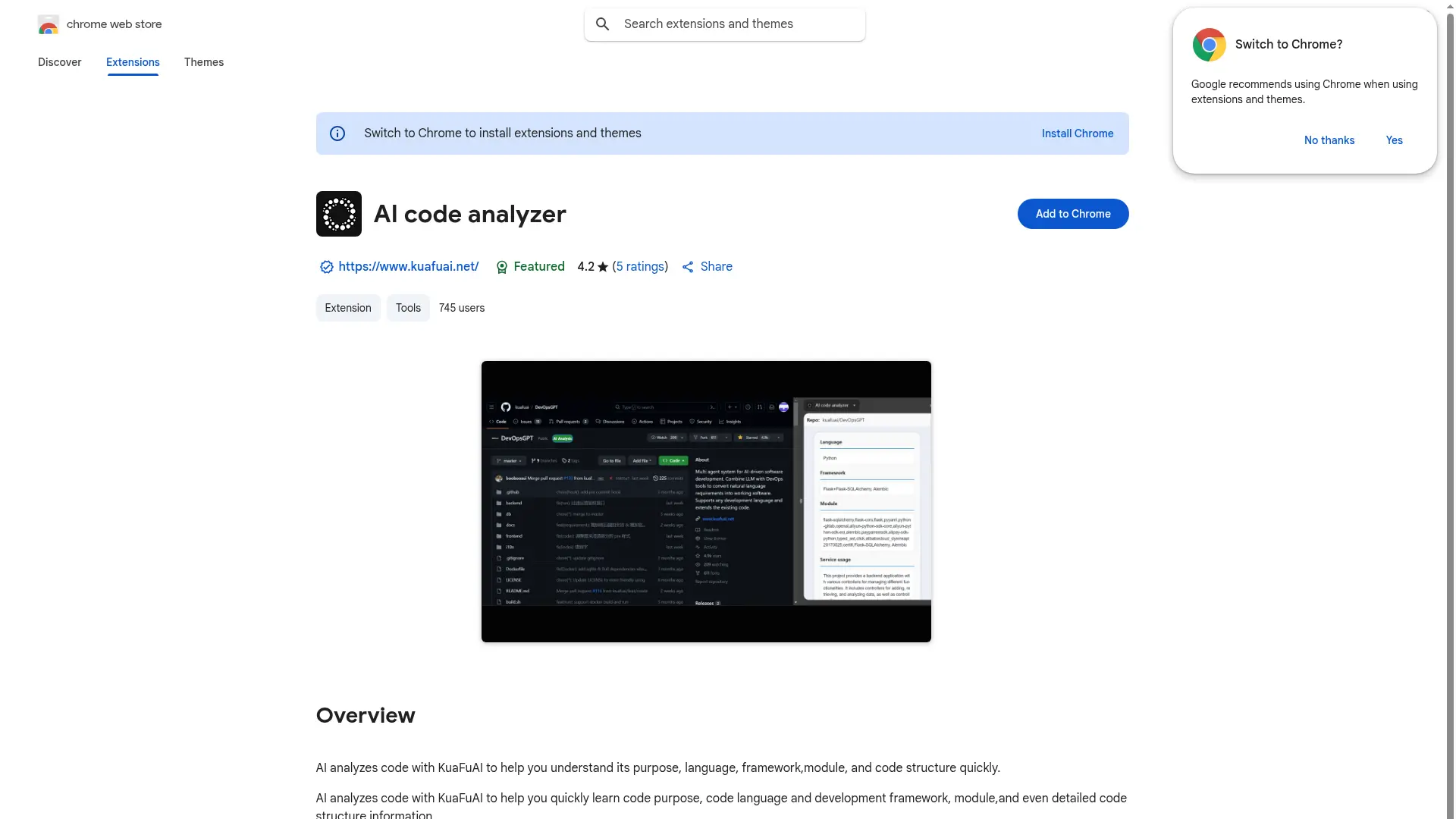Click the Featured badge icon

(x=502, y=267)
